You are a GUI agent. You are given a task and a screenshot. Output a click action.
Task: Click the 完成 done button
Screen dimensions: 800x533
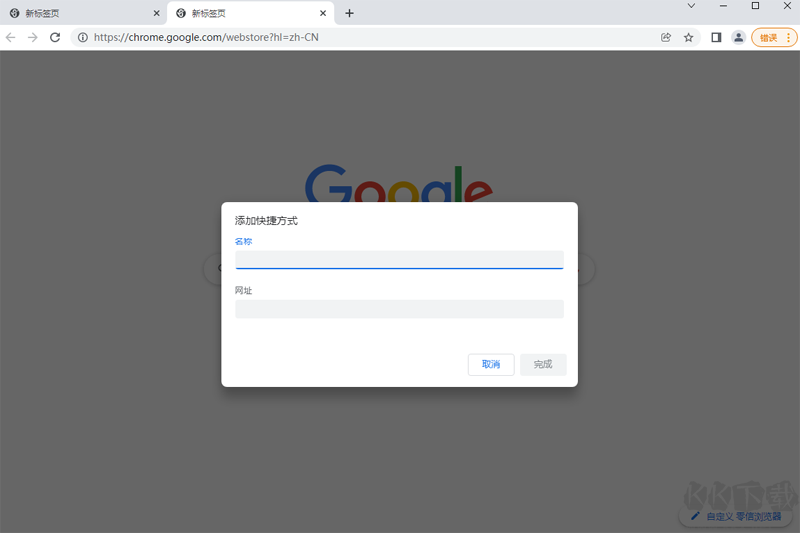coord(543,364)
